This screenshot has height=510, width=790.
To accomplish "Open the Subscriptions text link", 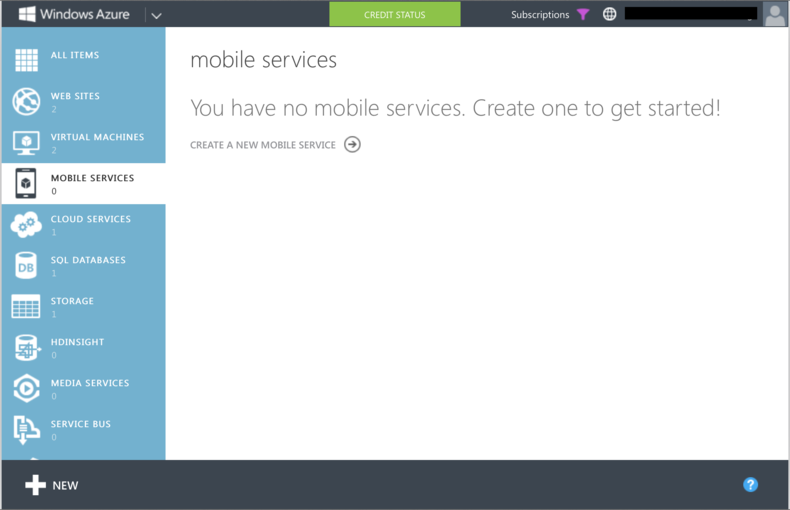I will [x=540, y=15].
